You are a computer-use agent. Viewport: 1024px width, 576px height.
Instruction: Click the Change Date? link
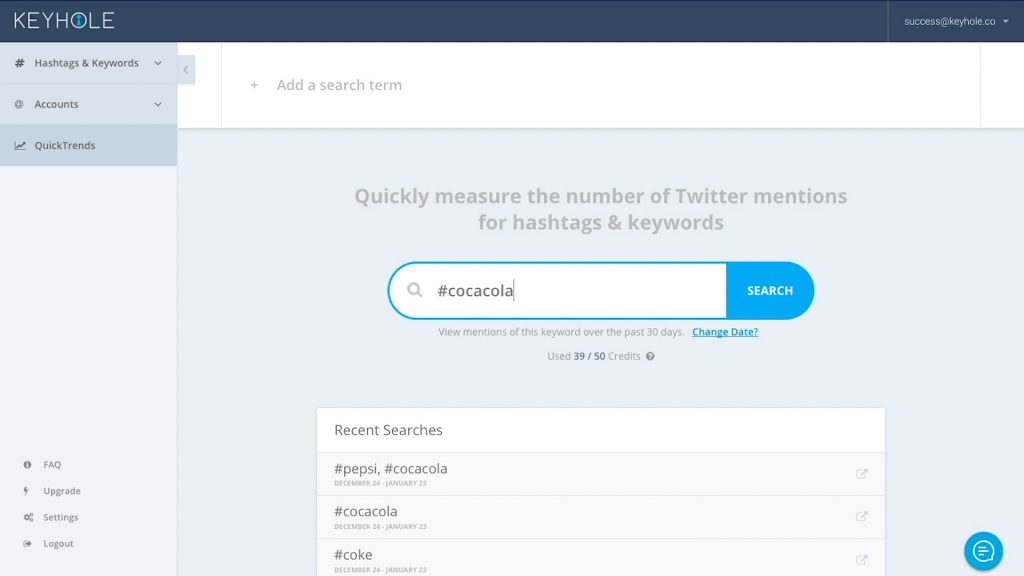tap(725, 332)
